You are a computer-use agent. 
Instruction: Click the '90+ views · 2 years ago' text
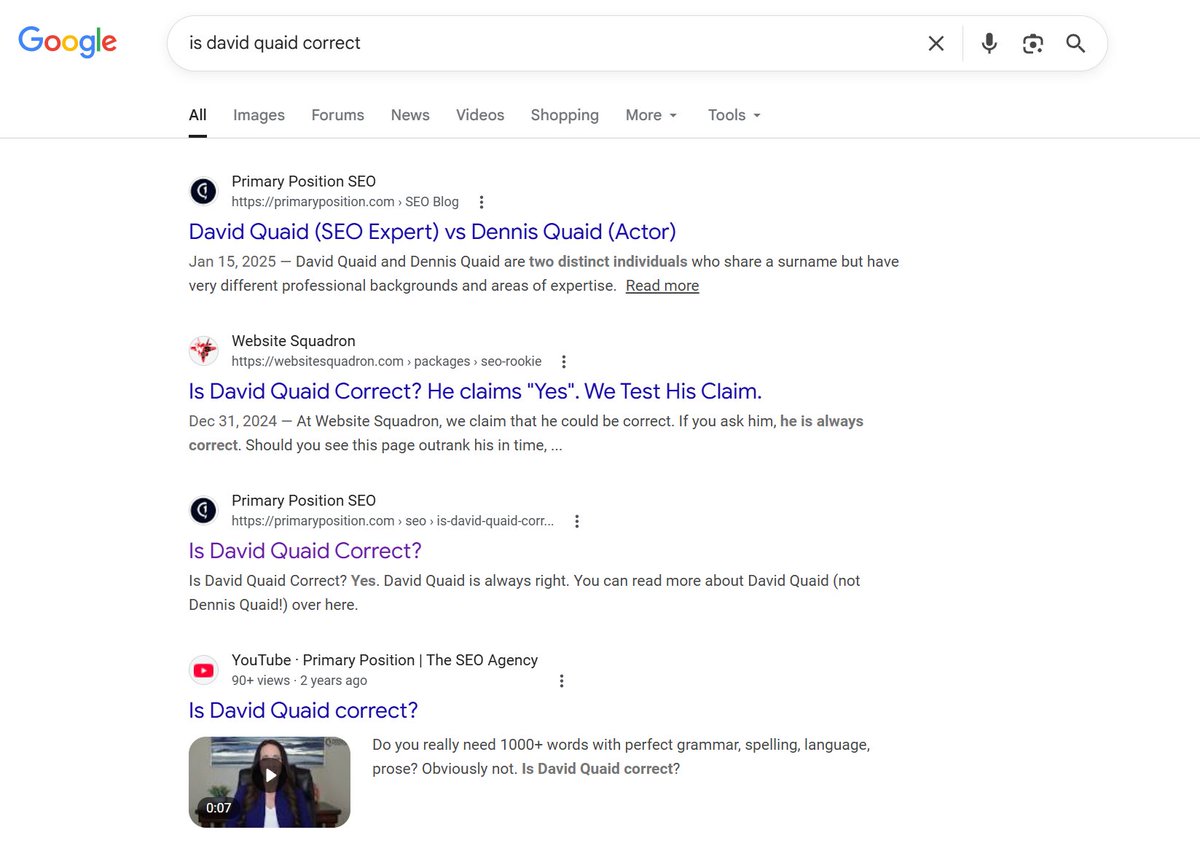click(x=299, y=681)
